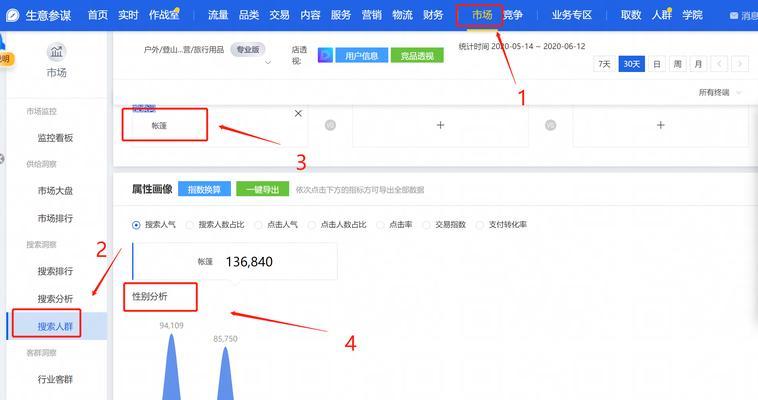Add third comparison keyword with plus

[x=660, y=125]
